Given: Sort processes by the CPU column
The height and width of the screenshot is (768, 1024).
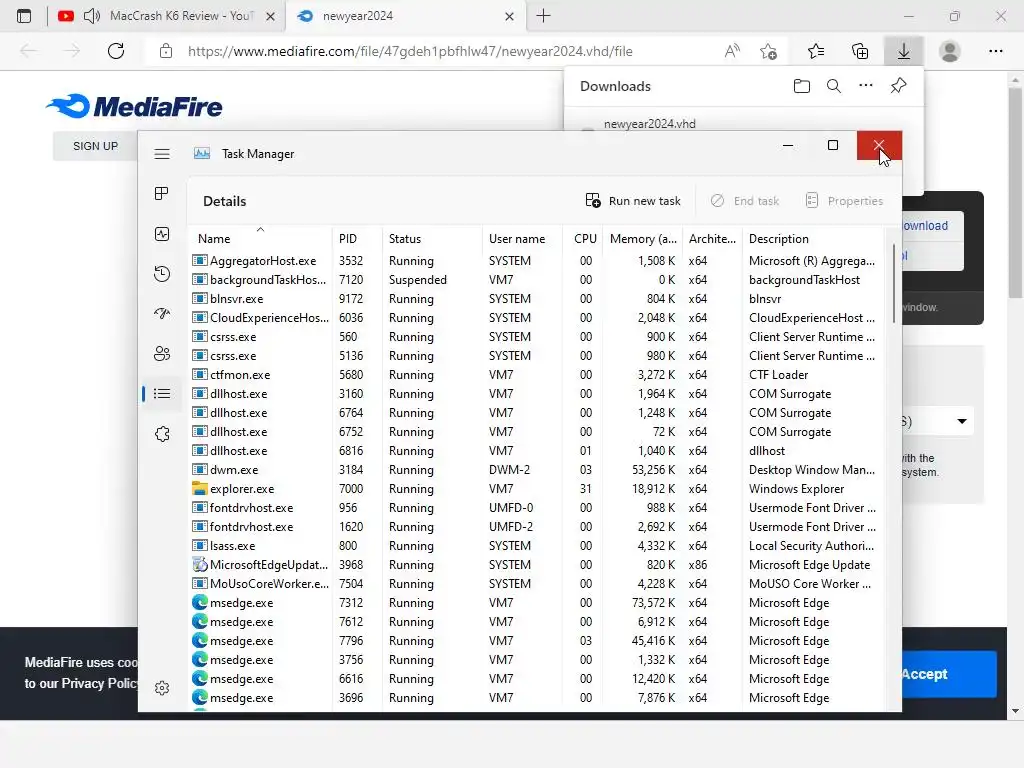Looking at the screenshot, I should [583, 239].
